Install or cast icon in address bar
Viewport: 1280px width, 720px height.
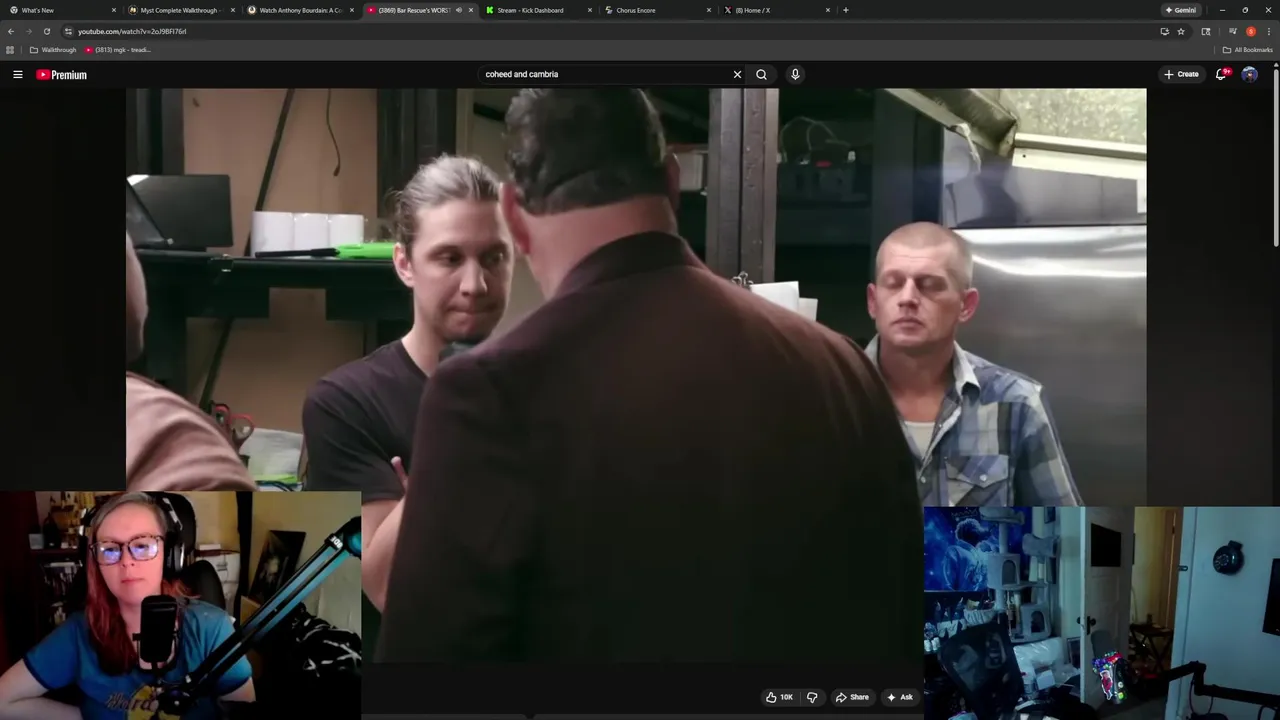pyautogui.click(x=1164, y=31)
